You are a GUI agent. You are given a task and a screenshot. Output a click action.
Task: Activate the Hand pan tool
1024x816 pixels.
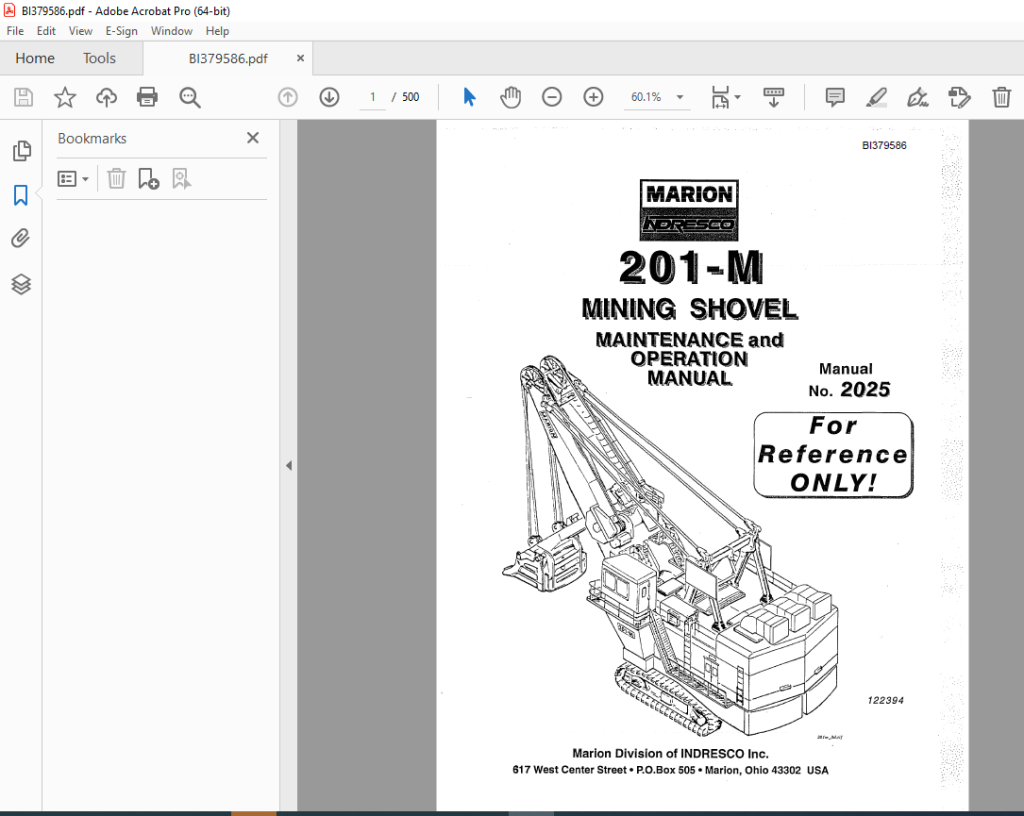(x=510, y=97)
